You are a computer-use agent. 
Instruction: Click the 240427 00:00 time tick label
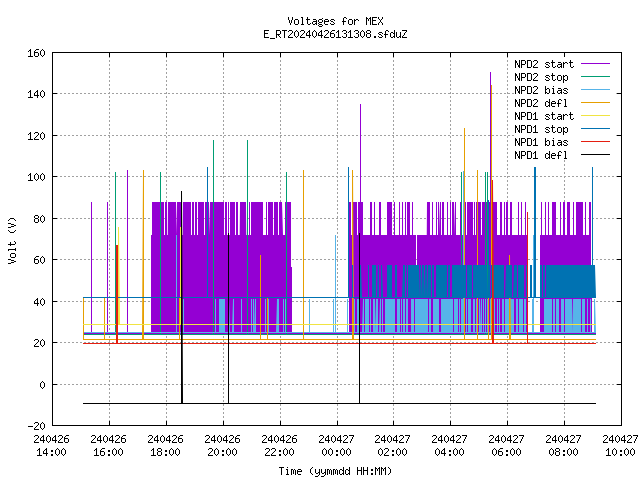pyautogui.click(x=336, y=446)
